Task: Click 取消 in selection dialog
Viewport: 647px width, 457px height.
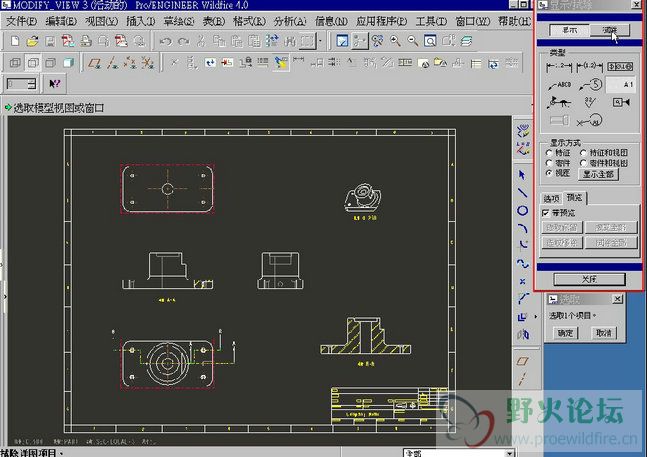Action: 604,332
